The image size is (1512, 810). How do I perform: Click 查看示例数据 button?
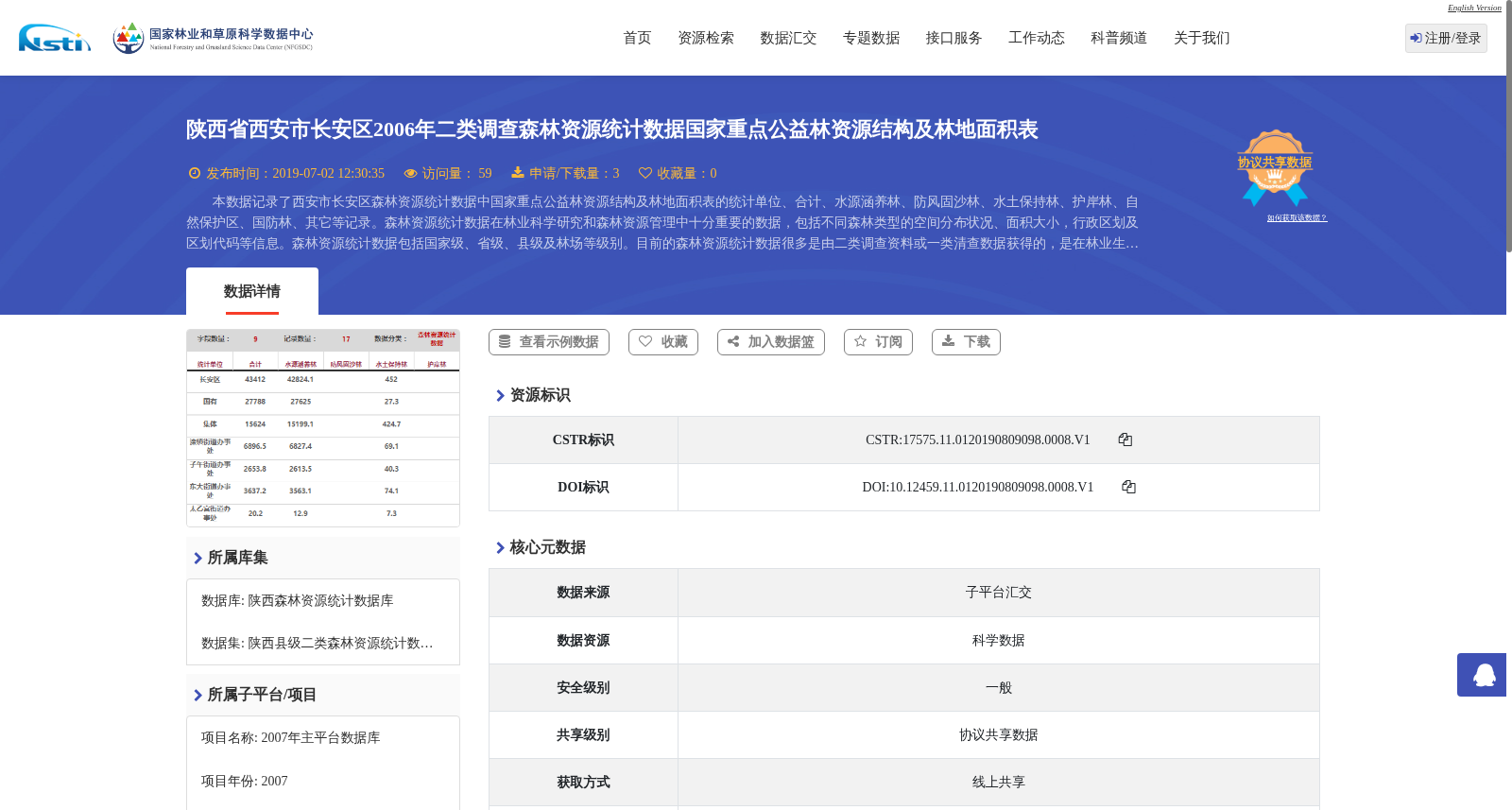(x=549, y=342)
